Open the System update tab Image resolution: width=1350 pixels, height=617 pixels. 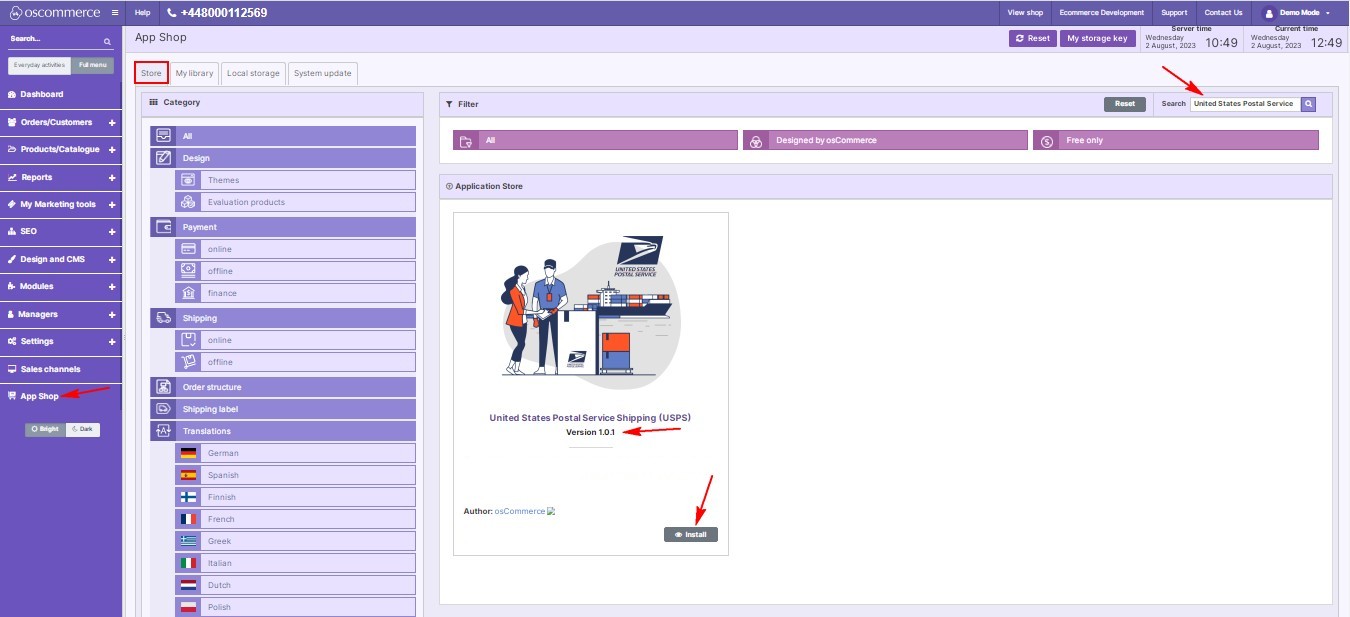[322, 73]
